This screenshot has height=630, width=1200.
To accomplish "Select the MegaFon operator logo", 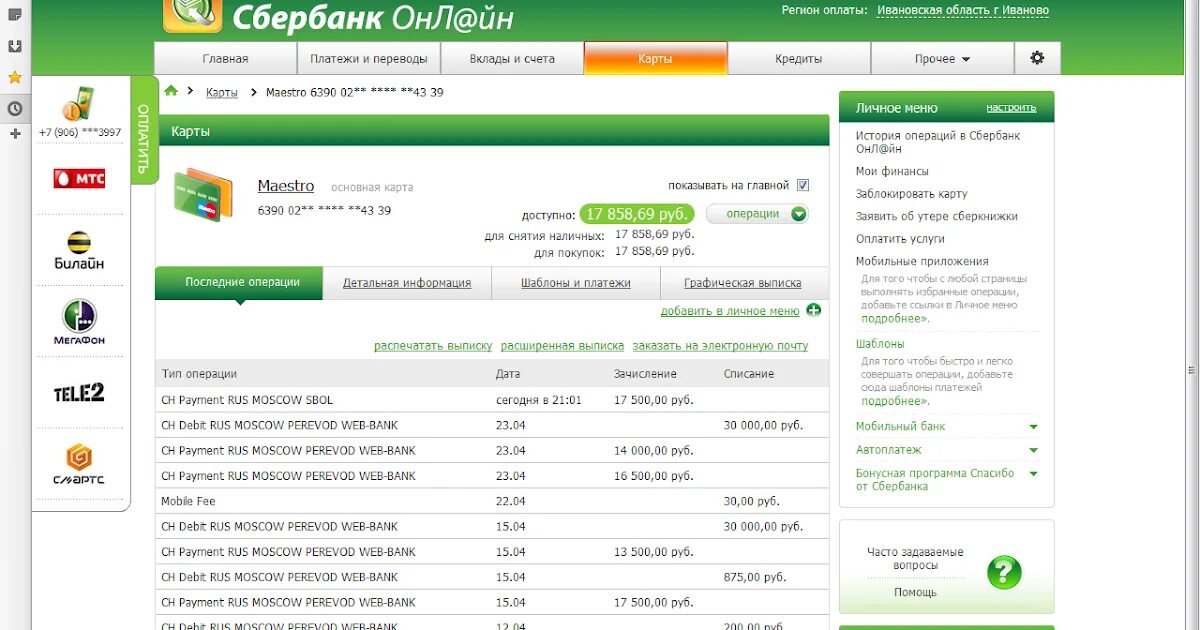I will coord(79,322).
